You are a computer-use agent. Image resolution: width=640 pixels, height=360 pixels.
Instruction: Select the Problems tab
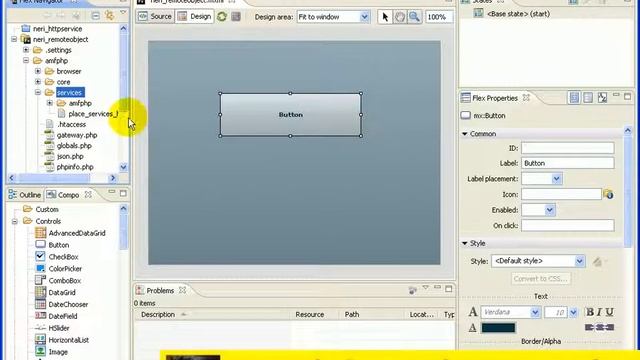click(160, 291)
